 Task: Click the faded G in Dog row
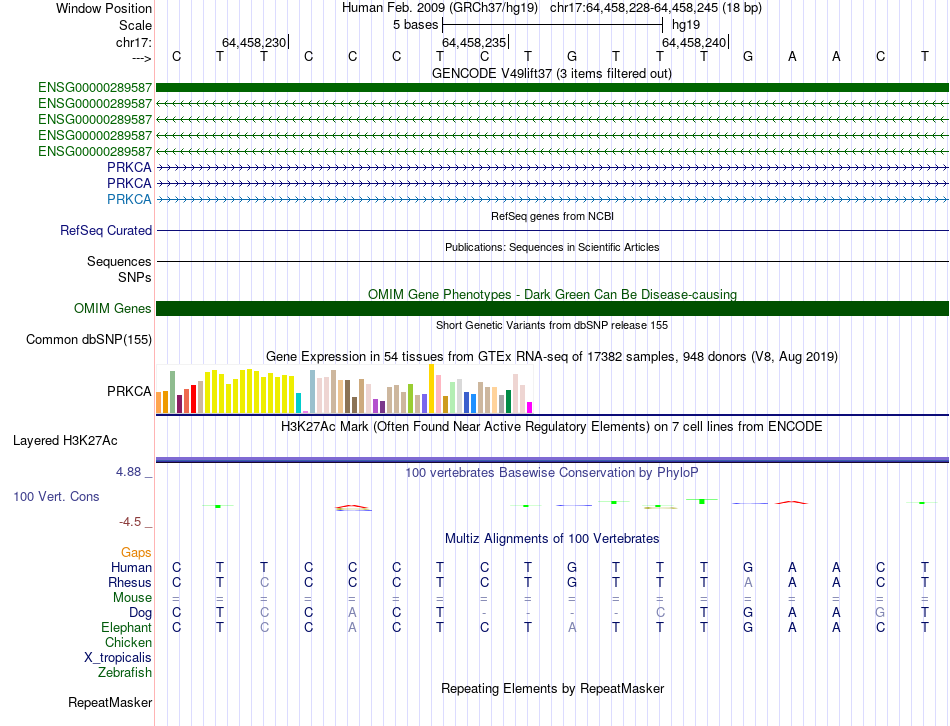(880, 613)
